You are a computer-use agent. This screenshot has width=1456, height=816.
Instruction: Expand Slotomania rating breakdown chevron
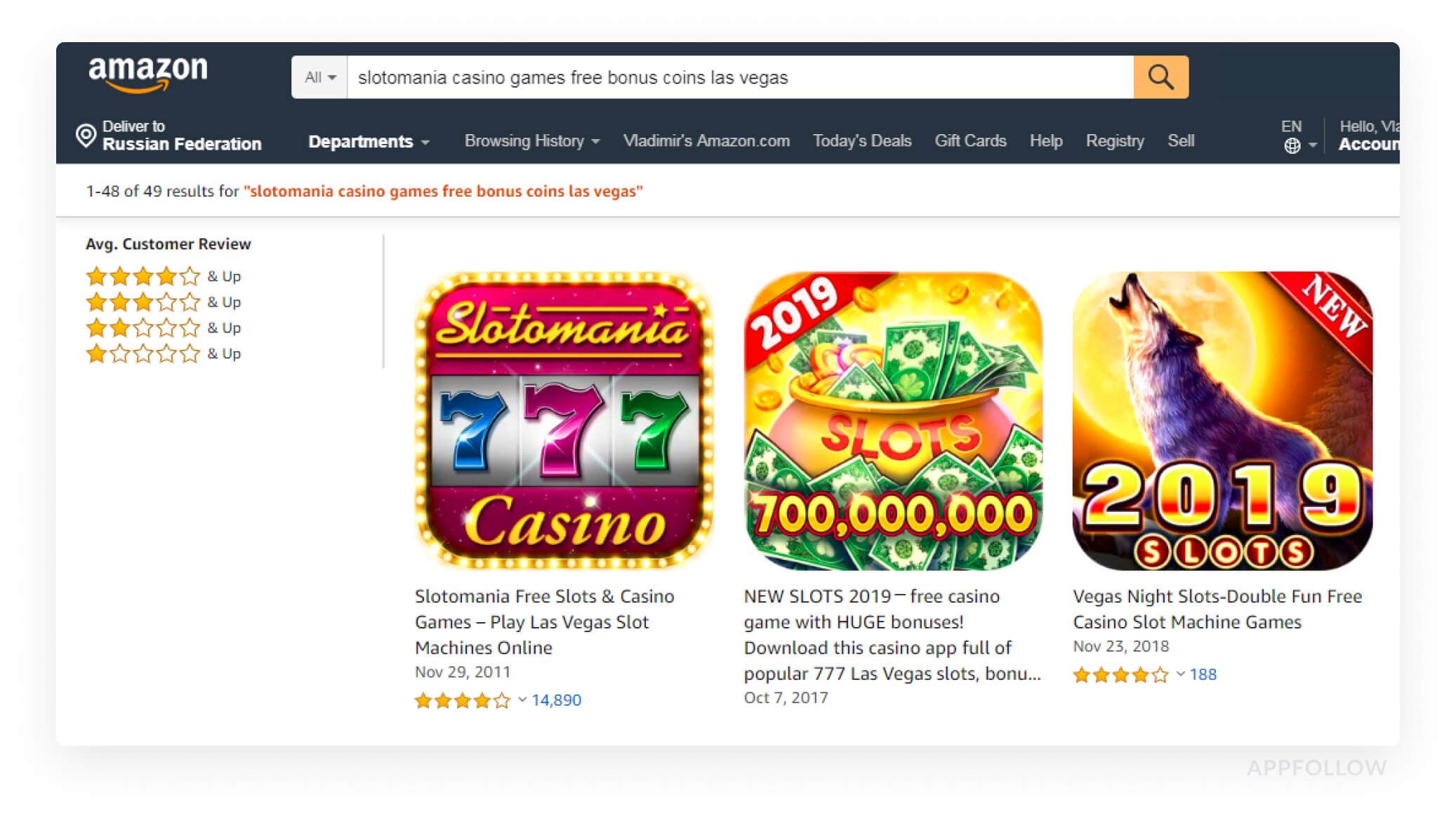tap(522, 699)
